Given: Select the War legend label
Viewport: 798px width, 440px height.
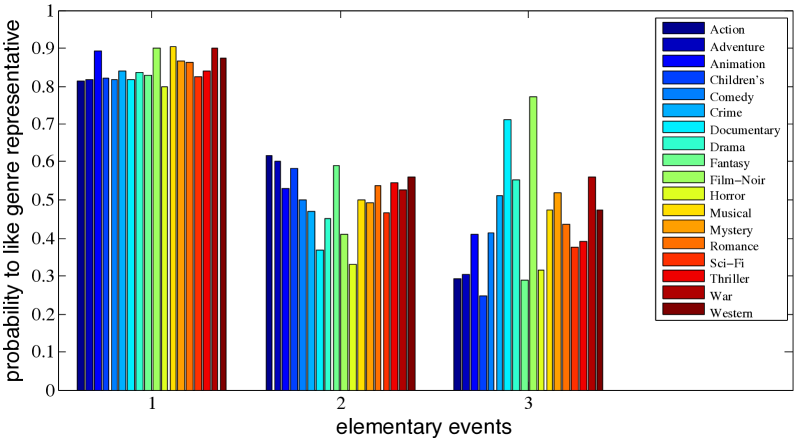Looking at the screenshot, I should (x=721, y=296).
